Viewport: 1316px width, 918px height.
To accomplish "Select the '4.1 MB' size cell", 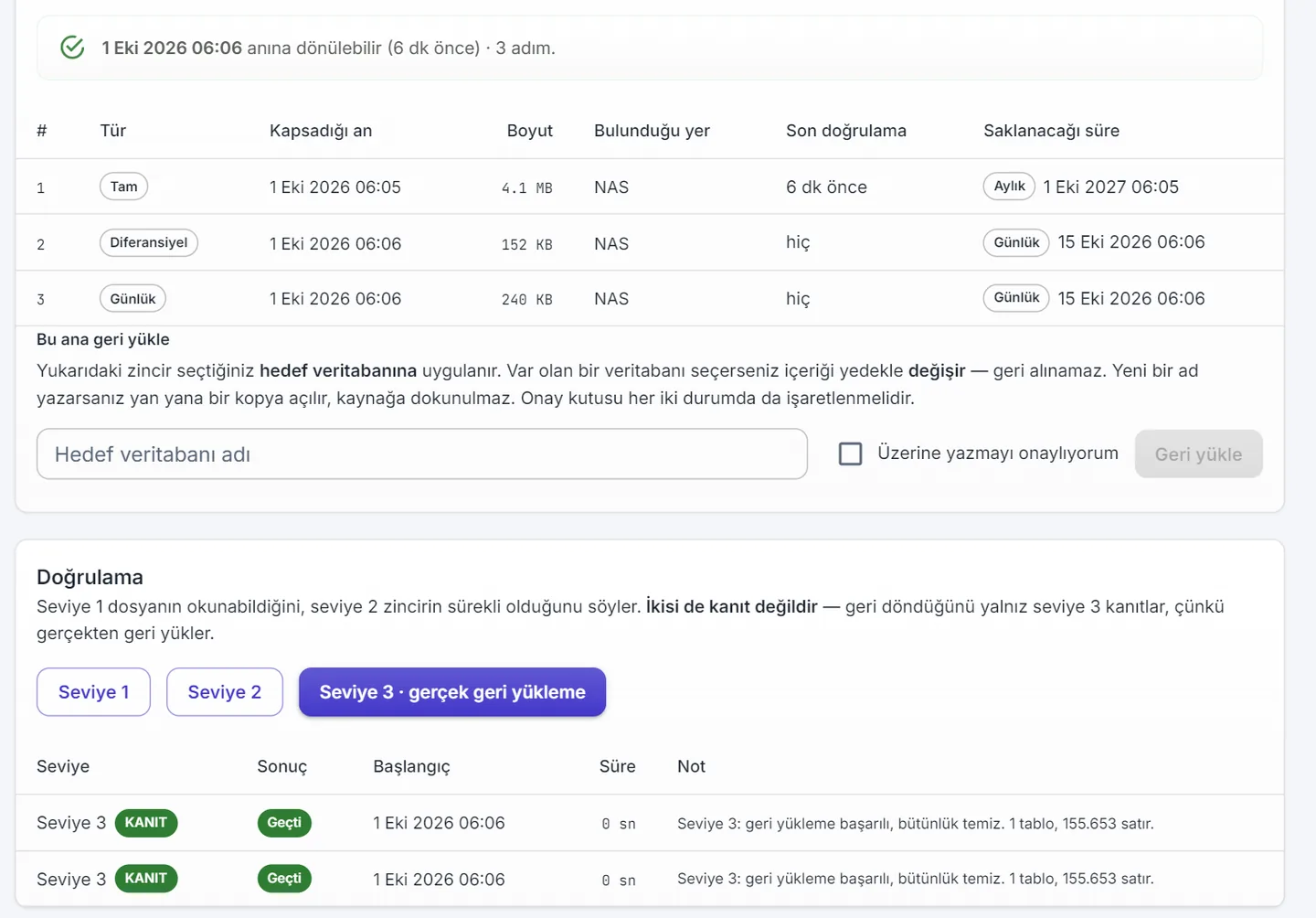I will [526, 188].
